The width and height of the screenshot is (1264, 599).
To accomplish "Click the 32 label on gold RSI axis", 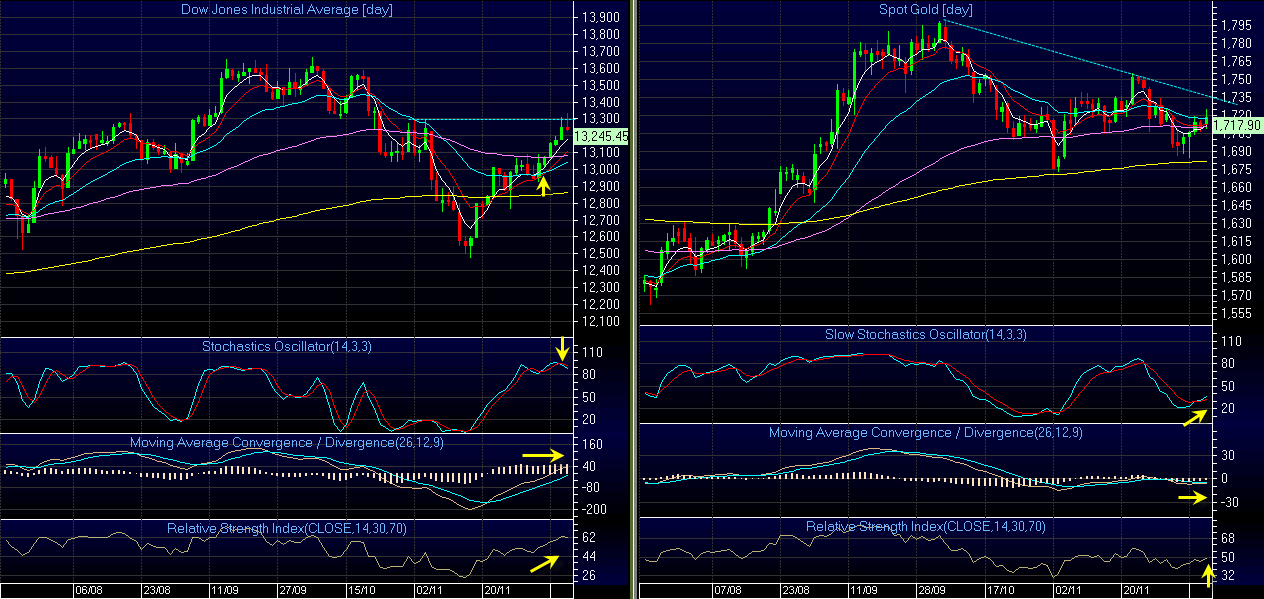I will click(1228, 576).
